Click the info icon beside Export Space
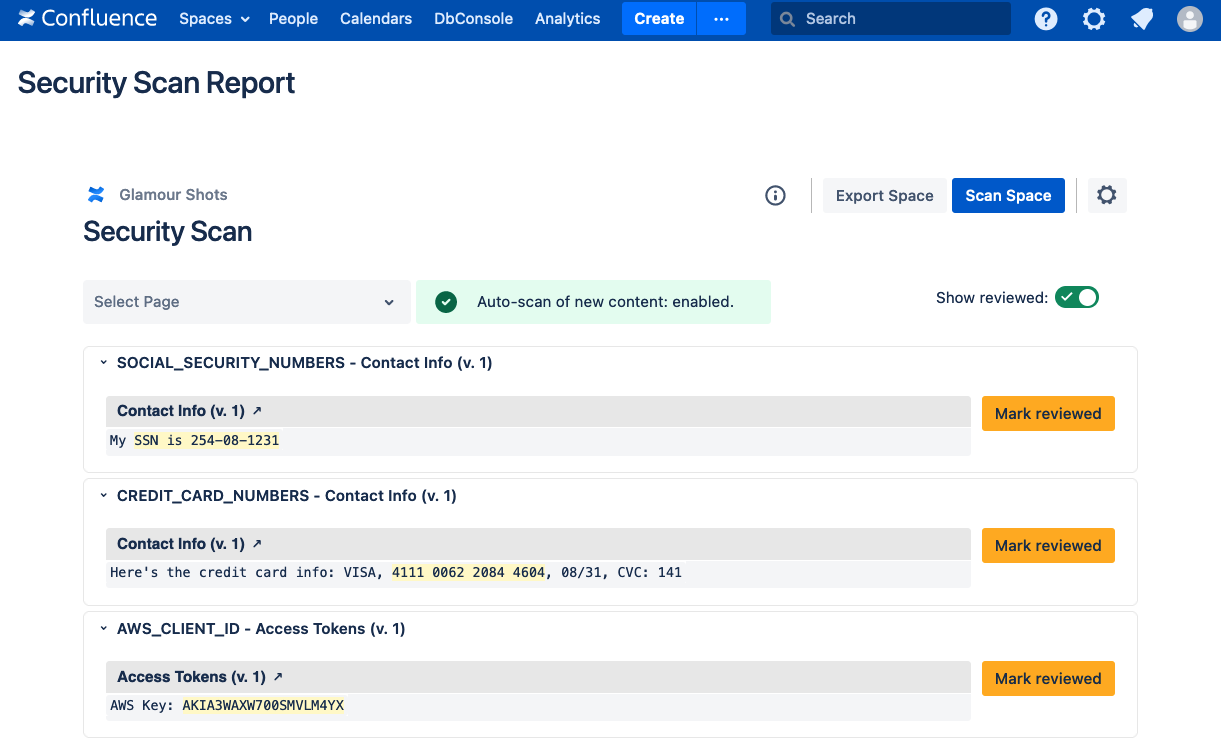The image size is (1221, 745). tap(775, 196)
